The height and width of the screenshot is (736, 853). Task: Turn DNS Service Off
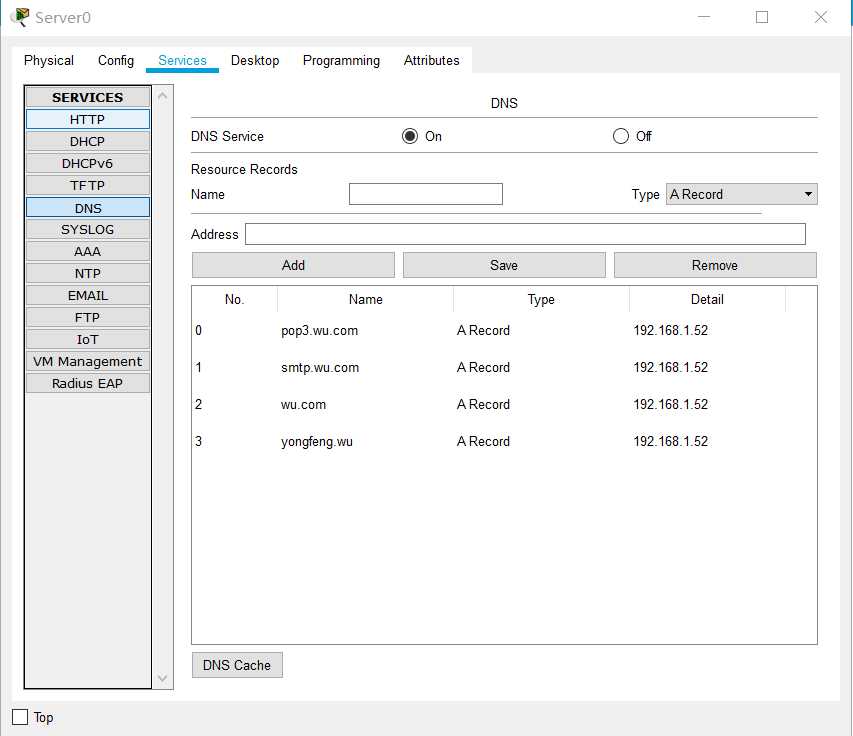pyautogui.click(x=621, y=136)
